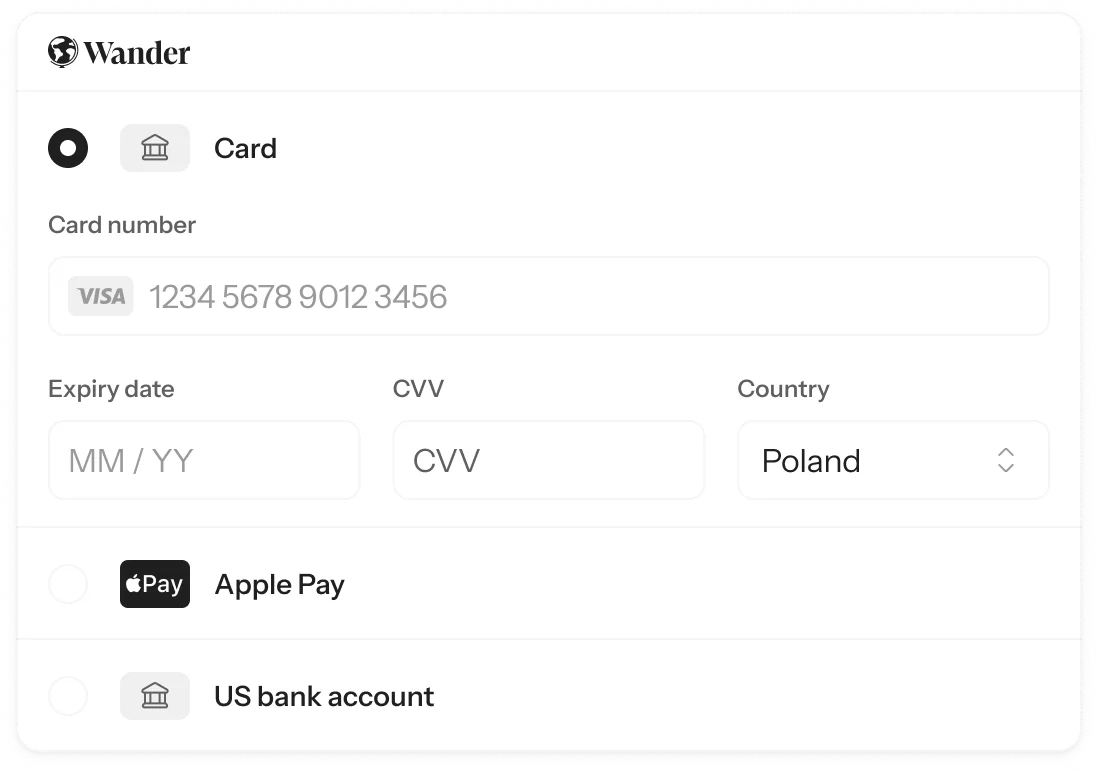Image resolution: width=1098 pixels, height=772 pixels.
Task: Click inside the CVV input field
Action: pos(548,460)
